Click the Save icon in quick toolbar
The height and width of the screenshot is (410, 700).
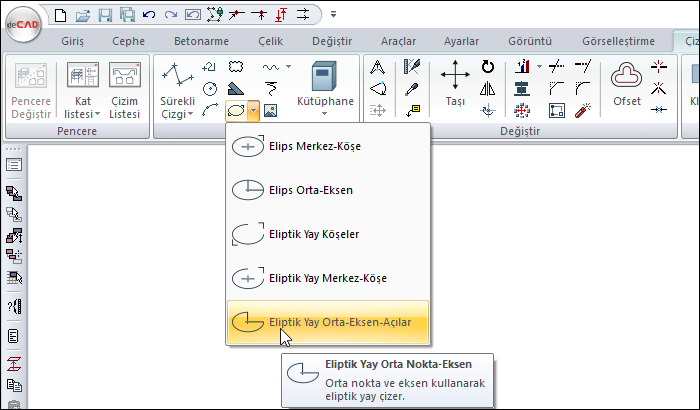(x=105, y=14)
